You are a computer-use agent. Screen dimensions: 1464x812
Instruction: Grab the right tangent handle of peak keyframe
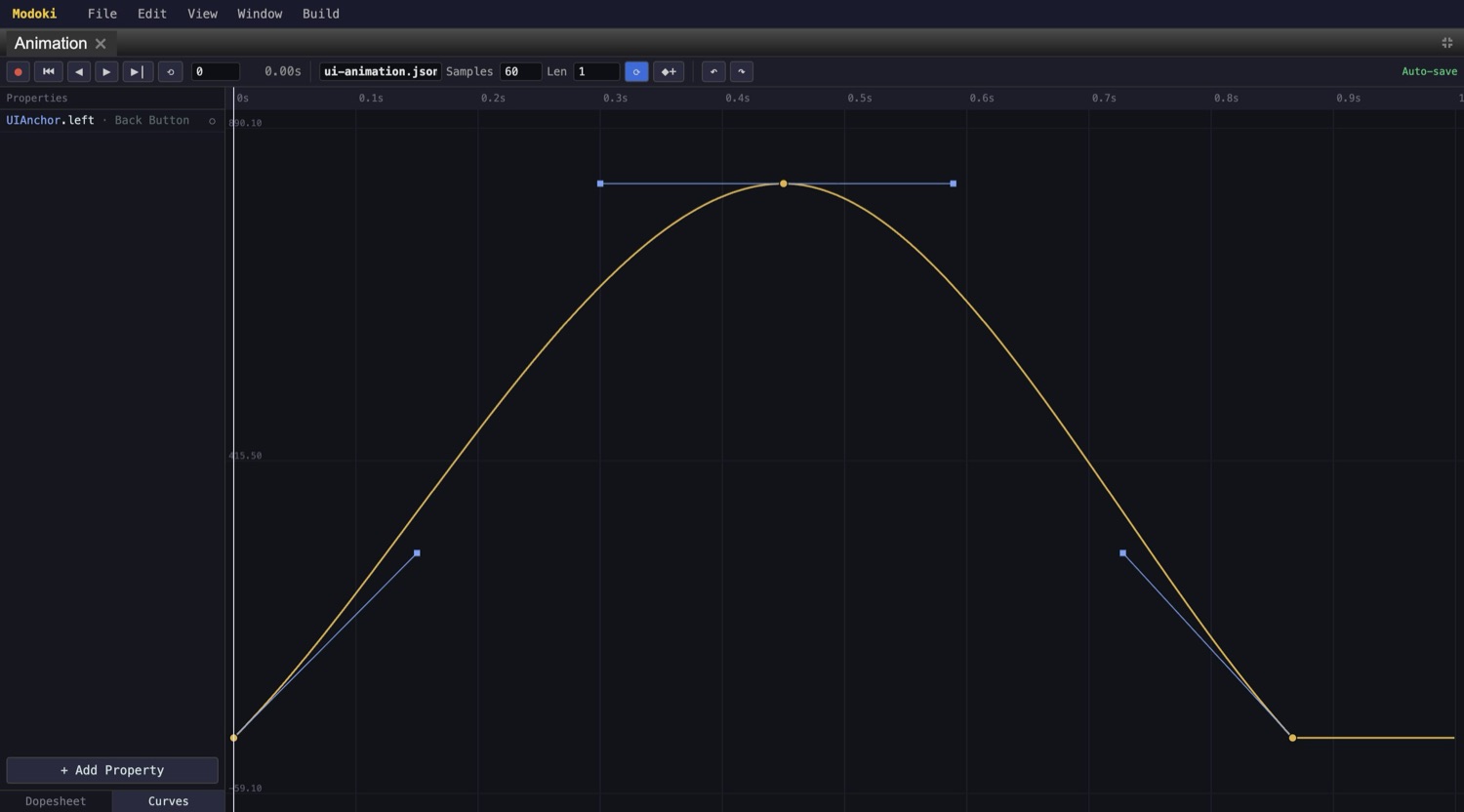pos(954,183)
